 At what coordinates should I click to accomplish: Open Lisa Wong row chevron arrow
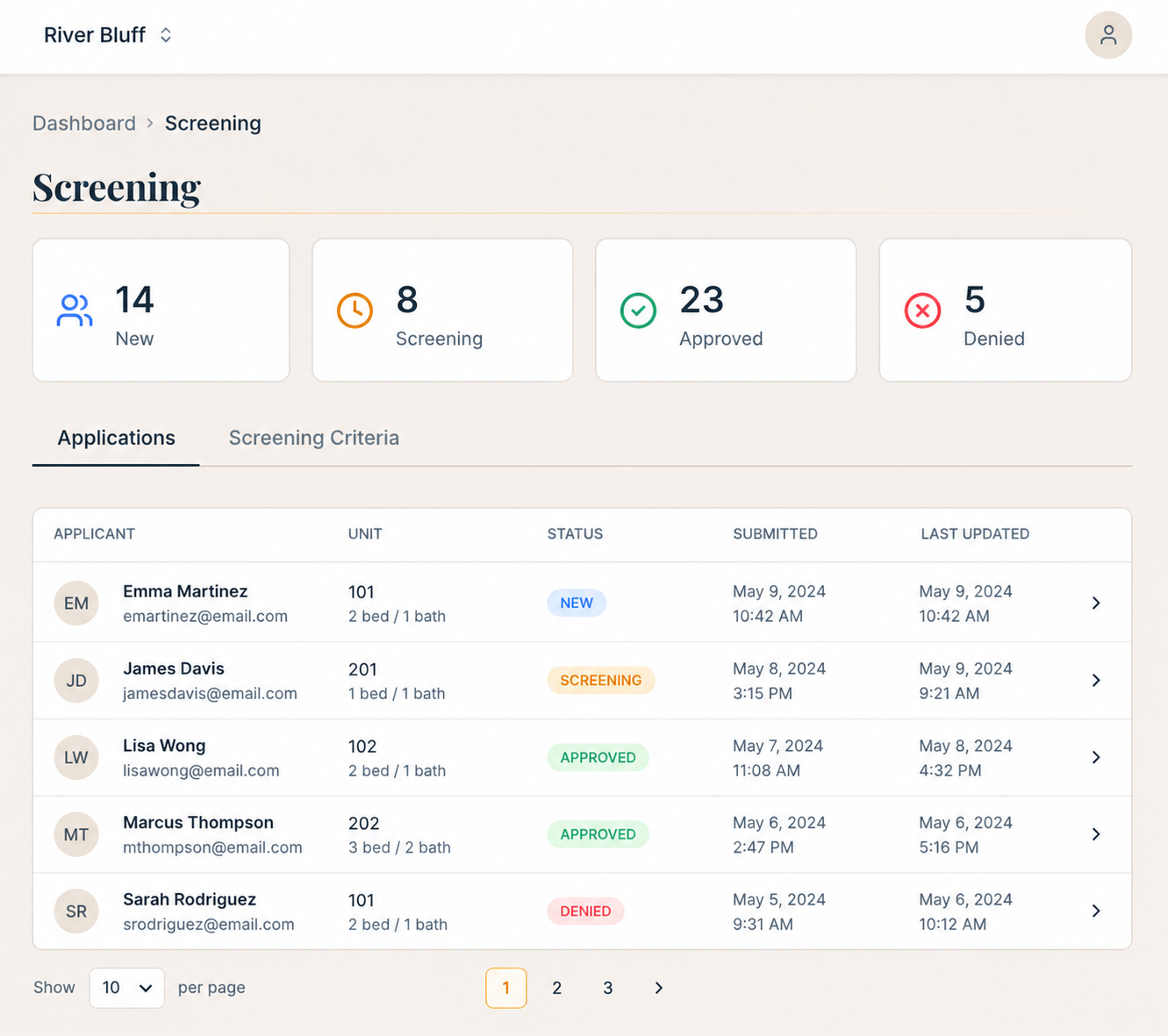click(1096, 757)
